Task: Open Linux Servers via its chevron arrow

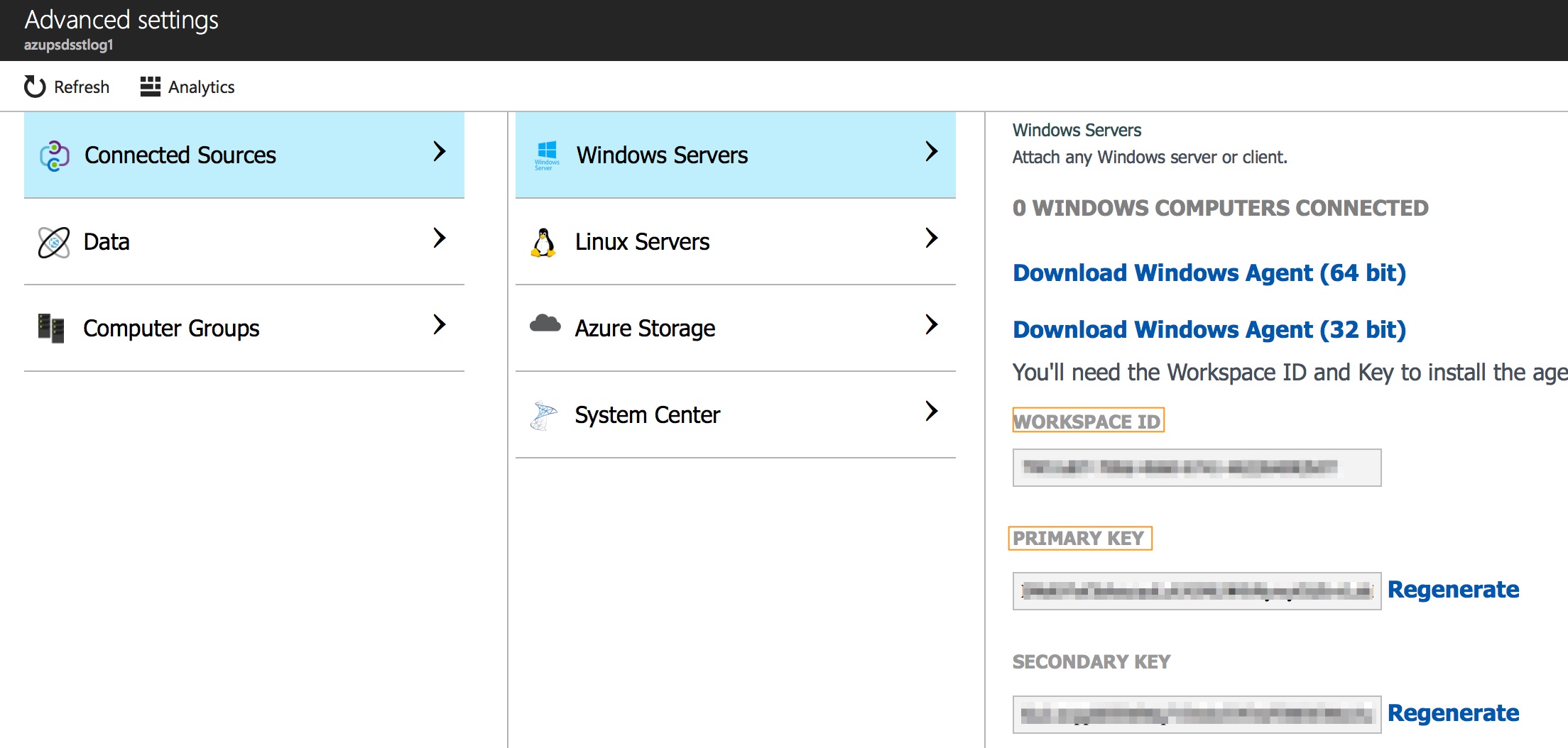Action: [x=932, y=238]
